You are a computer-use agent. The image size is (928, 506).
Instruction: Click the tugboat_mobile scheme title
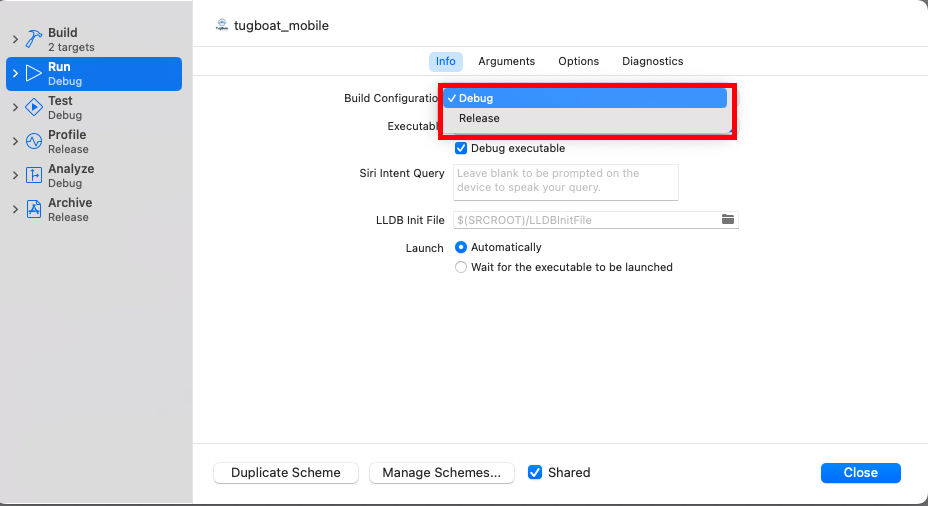[x=281, y=25]
